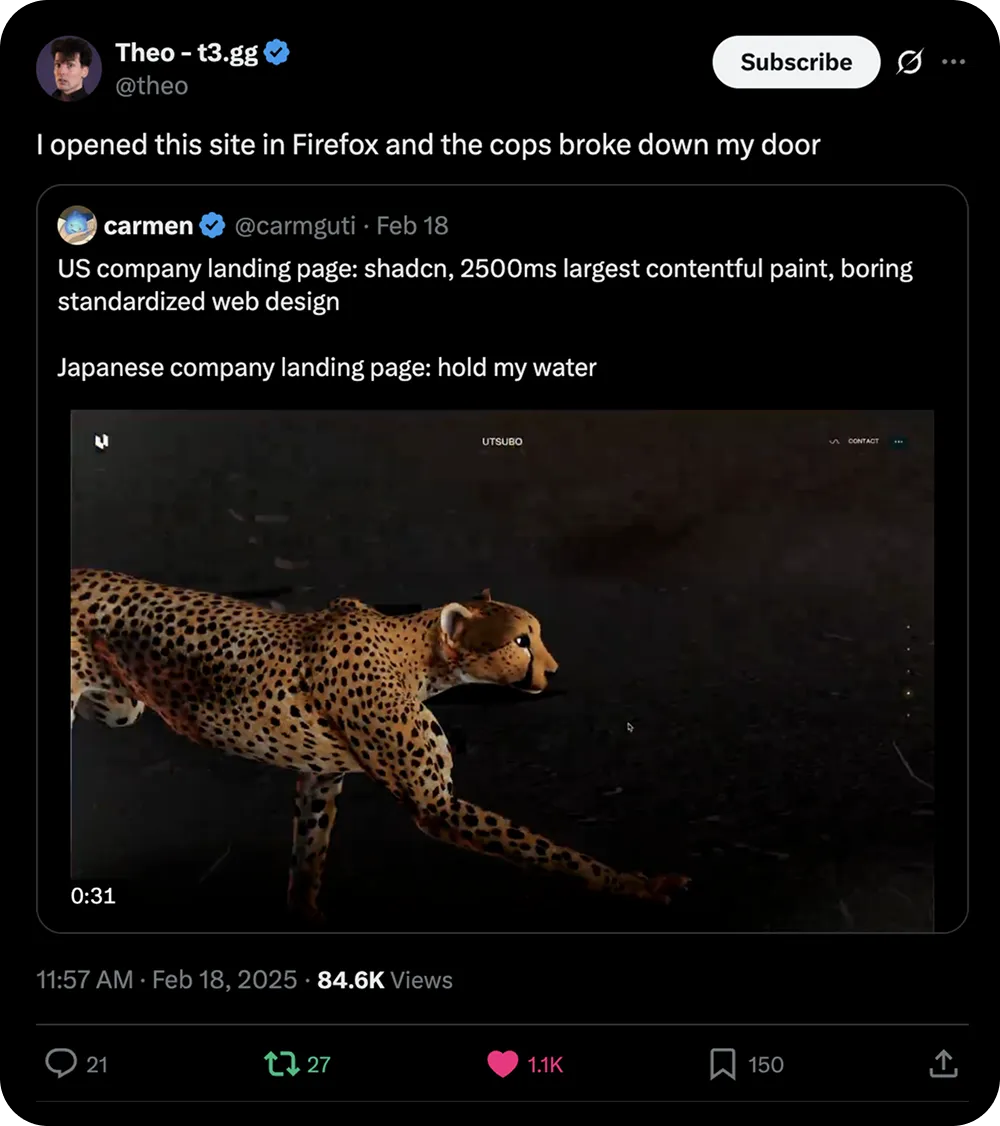Click the share upload icon
This screenshot has width=1000, height=1126.
pyautogui.click(x=942, y=1064)
